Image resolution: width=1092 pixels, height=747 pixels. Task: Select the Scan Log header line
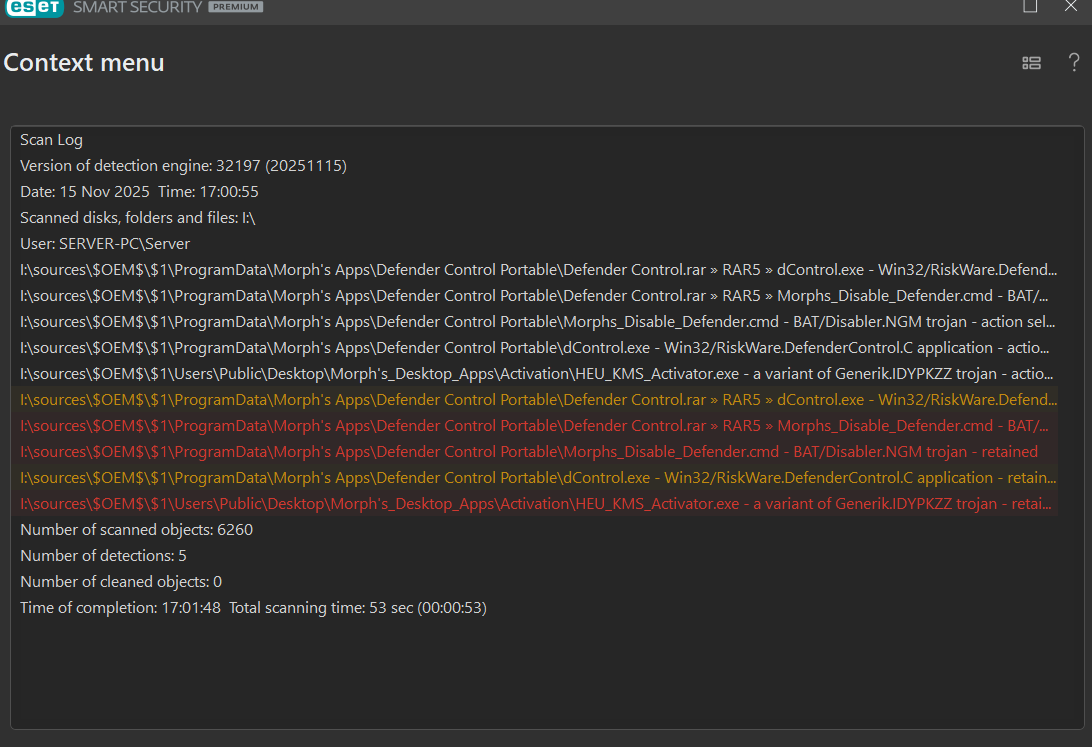point(51,140)
